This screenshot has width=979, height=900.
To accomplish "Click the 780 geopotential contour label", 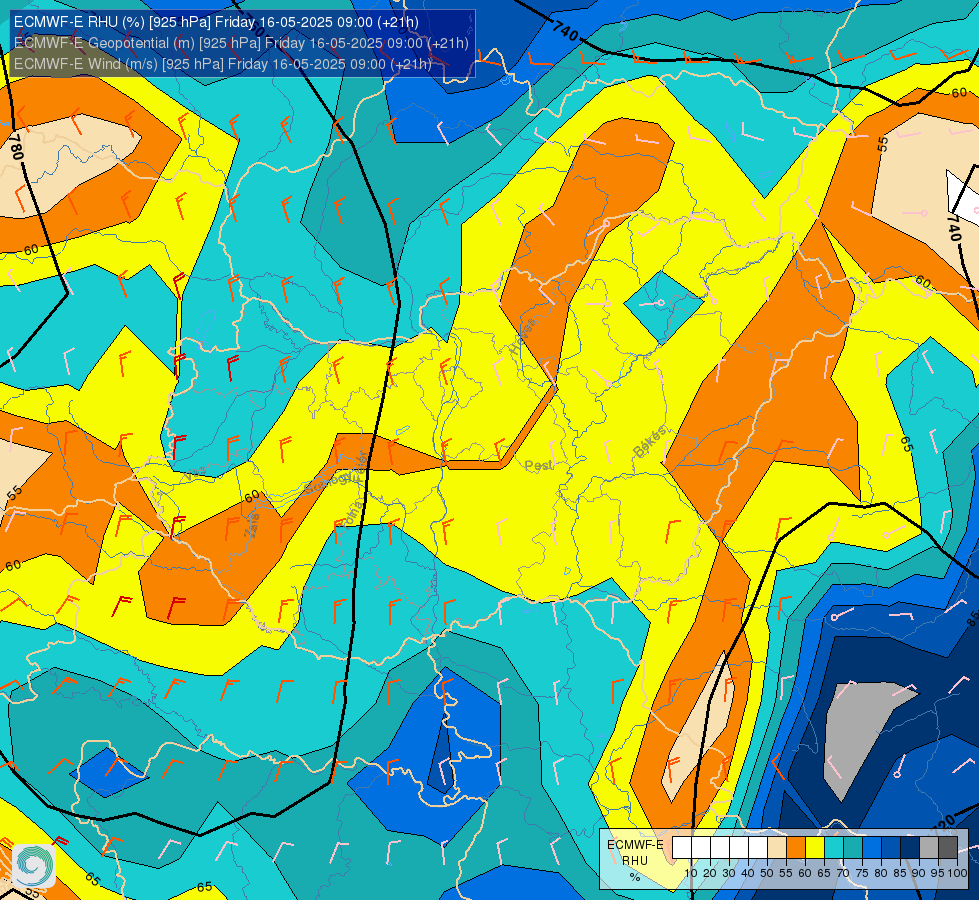I will click(16, 147).
